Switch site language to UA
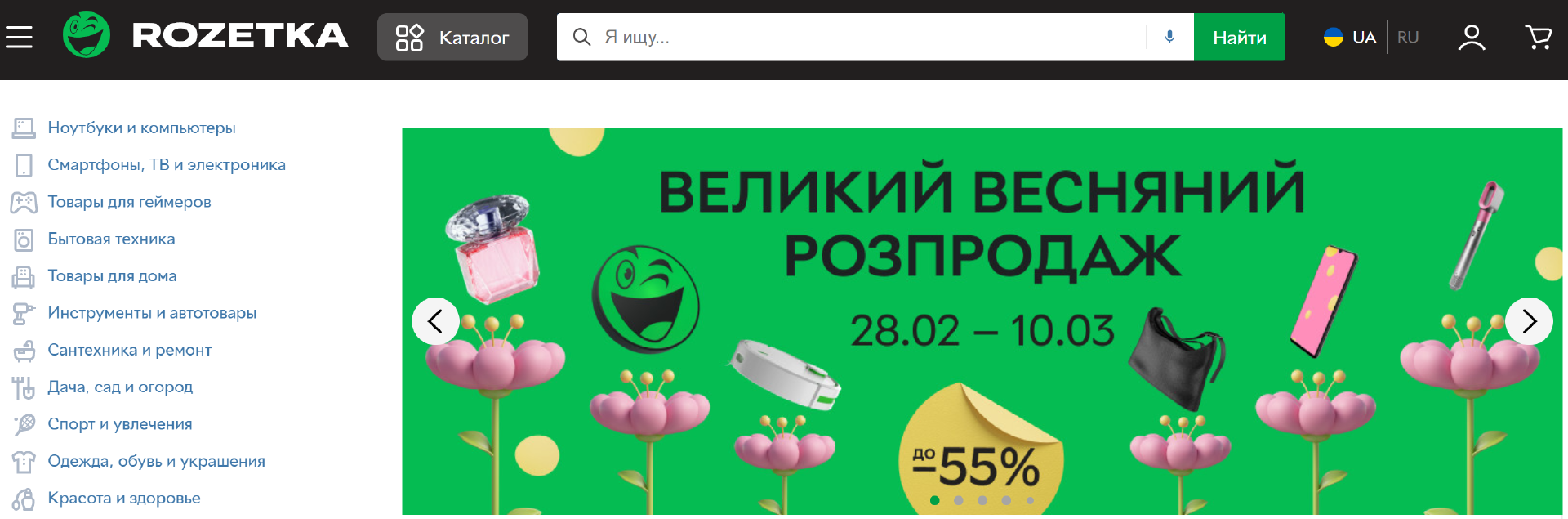Screen dimensions: 1568x519 (1350, 37)
